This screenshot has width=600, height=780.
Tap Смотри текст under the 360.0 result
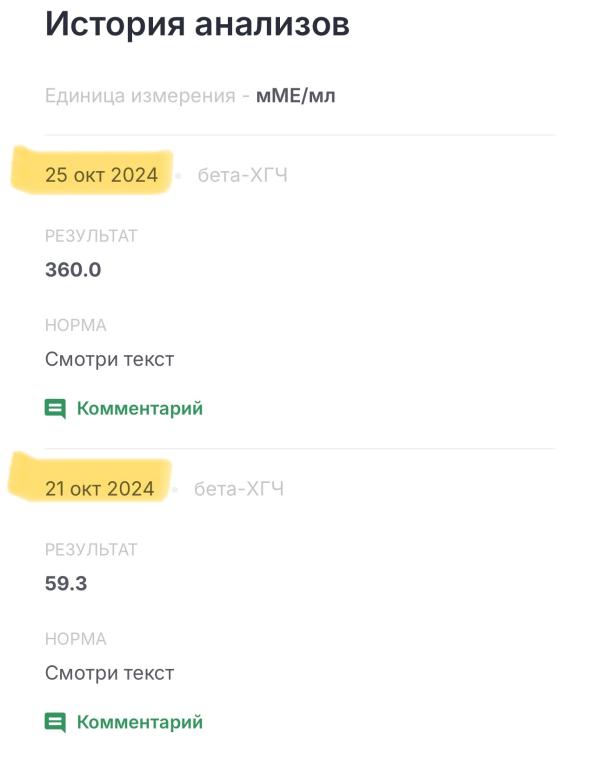(x=109, y=360)
